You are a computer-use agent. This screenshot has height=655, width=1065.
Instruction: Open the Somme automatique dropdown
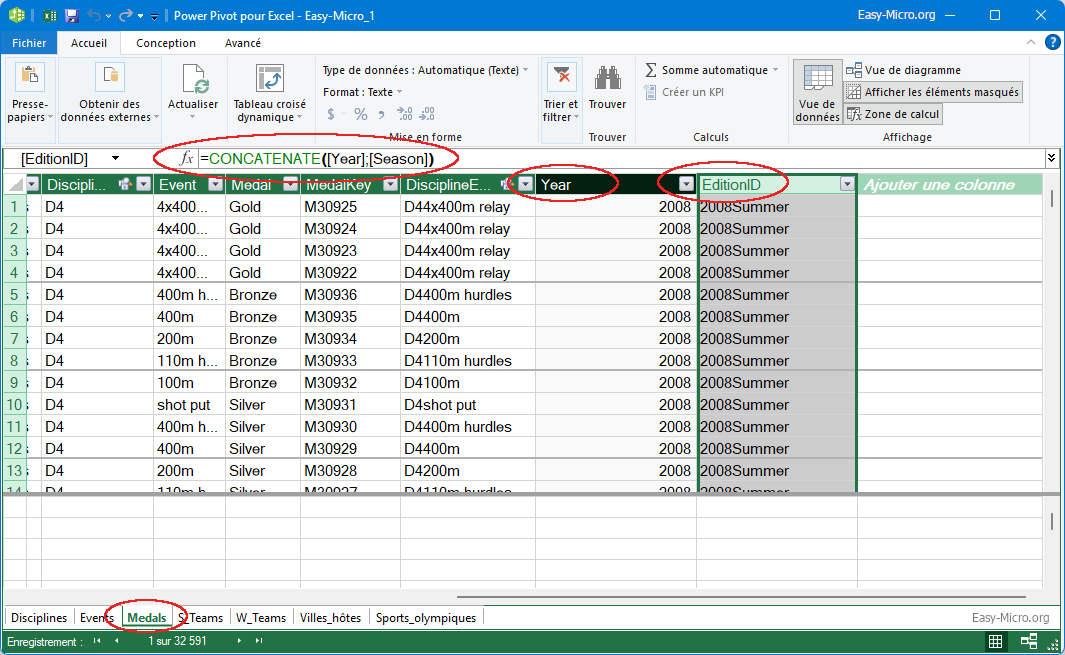[x=776, y=71]
